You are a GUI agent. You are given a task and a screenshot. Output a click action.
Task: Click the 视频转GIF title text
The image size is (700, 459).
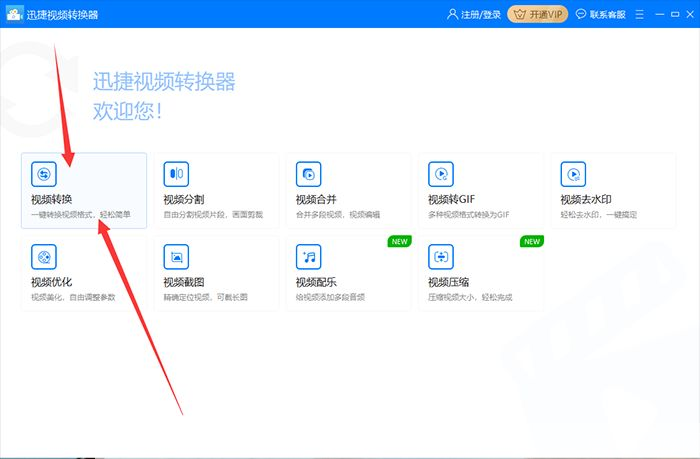[x=451, y=199]
